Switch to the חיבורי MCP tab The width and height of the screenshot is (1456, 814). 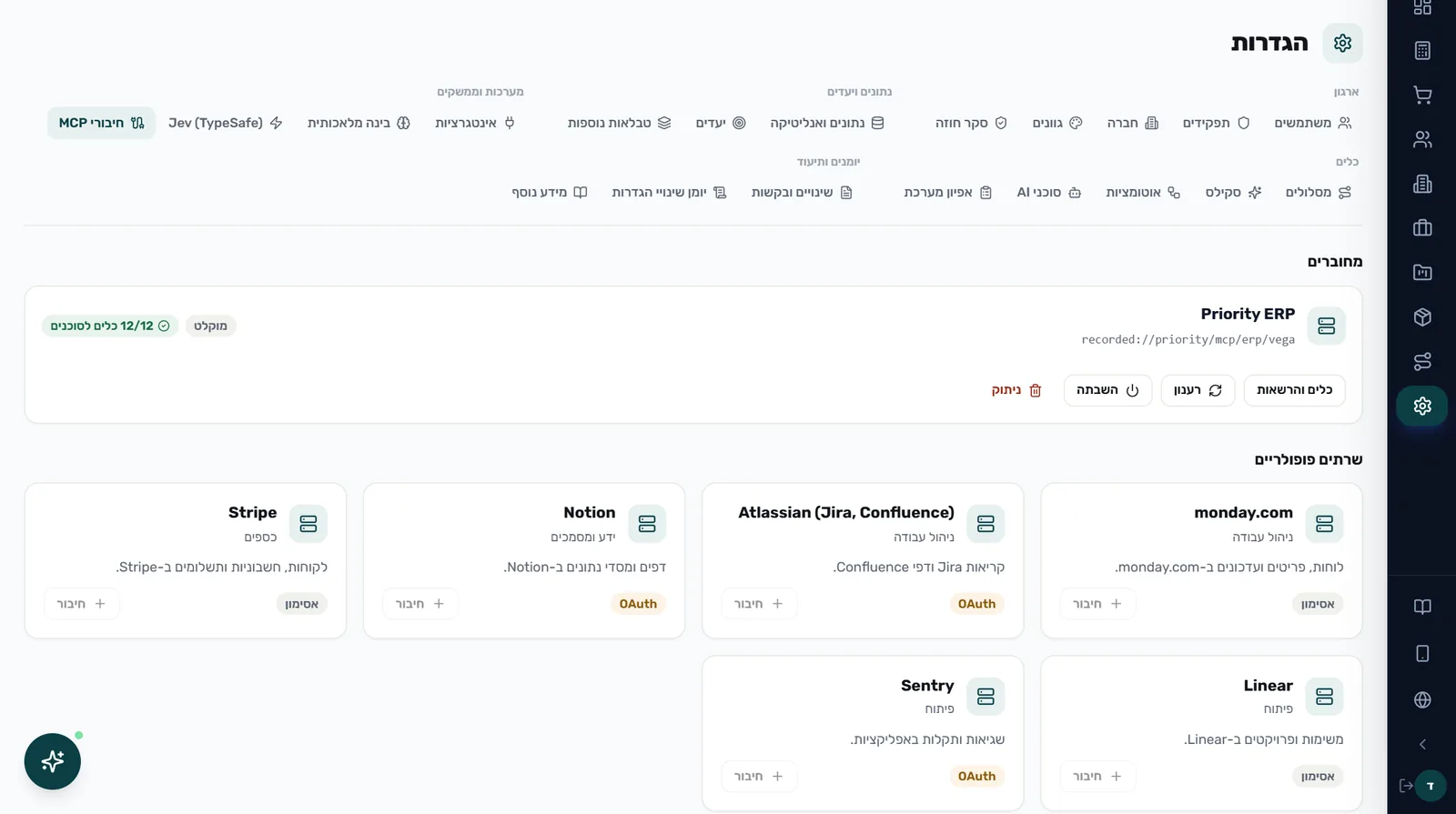pos(101,123)
